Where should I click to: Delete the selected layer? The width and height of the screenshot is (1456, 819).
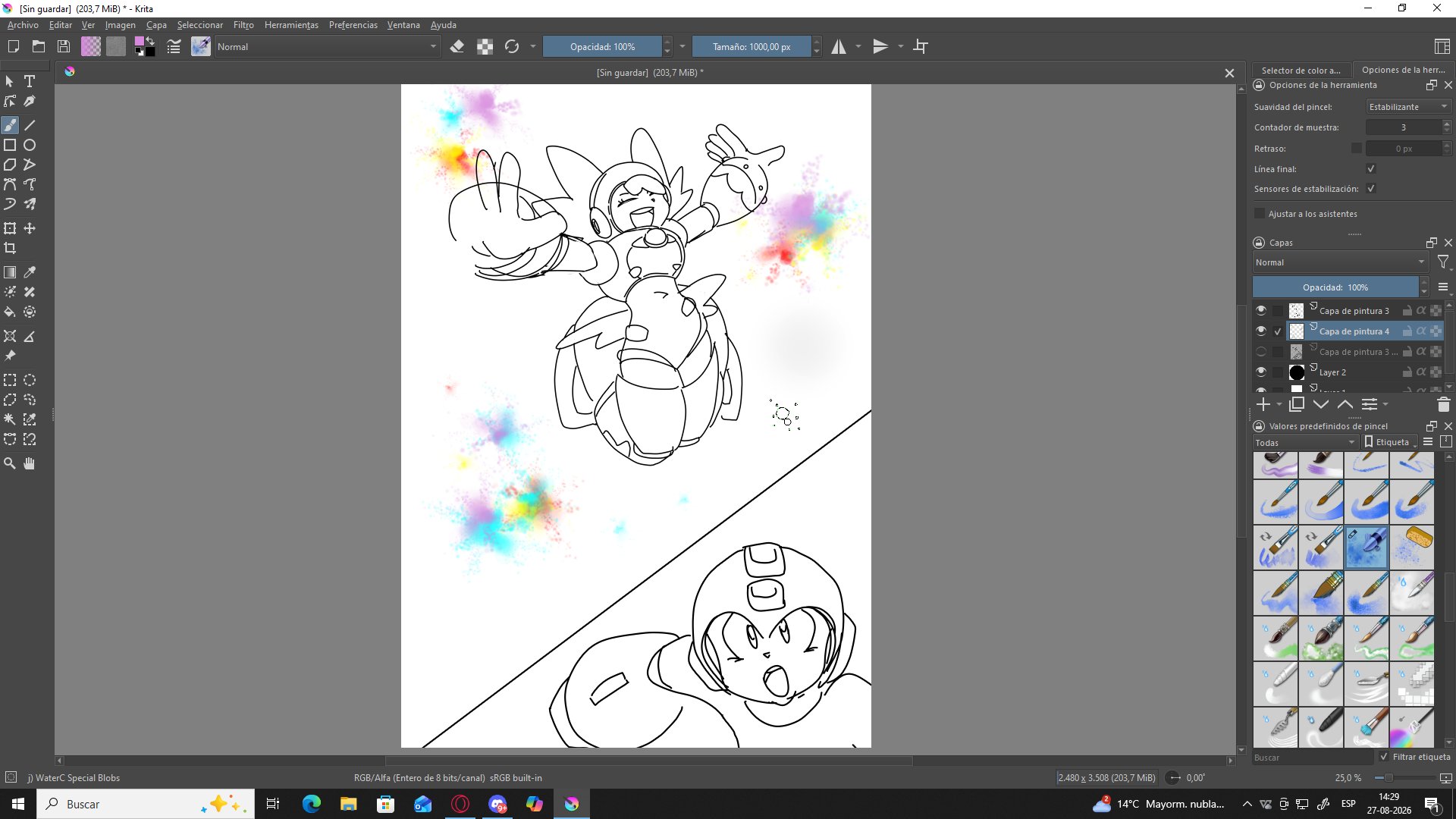pyautogui.click(x=1443, y=405)
